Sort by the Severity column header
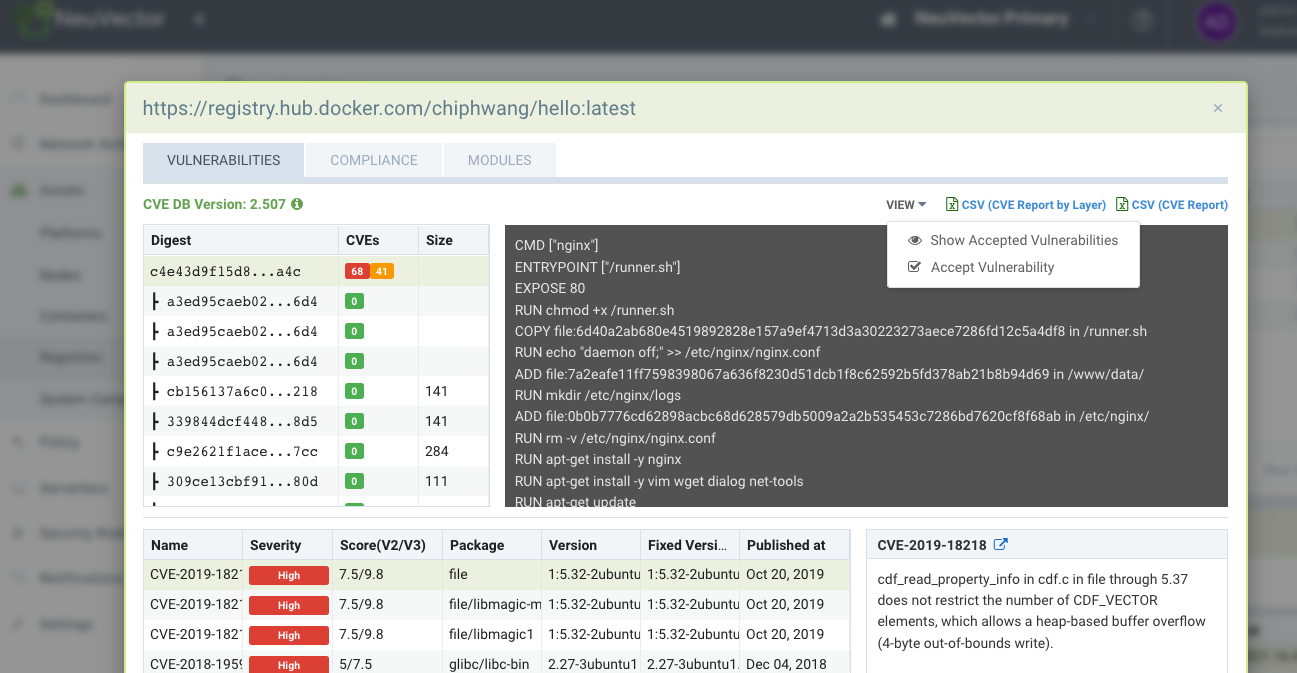The height and width of the screenshot is (673, 1297). click(276, 545)
